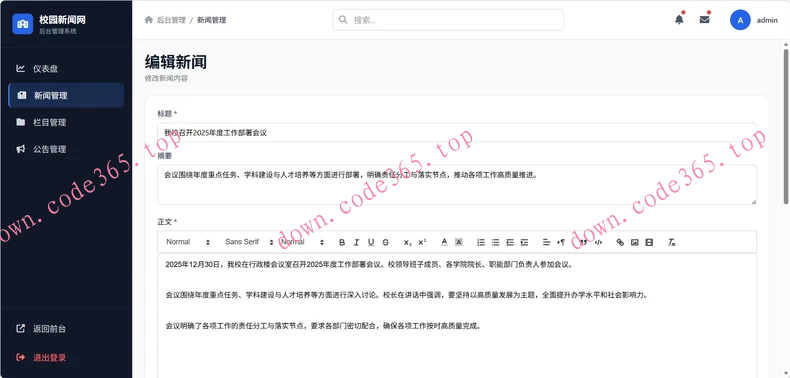790x378 pixels.
Task: Open the Normal heading size dropdown
Action: pyautogui.click(x=188, y=242)
